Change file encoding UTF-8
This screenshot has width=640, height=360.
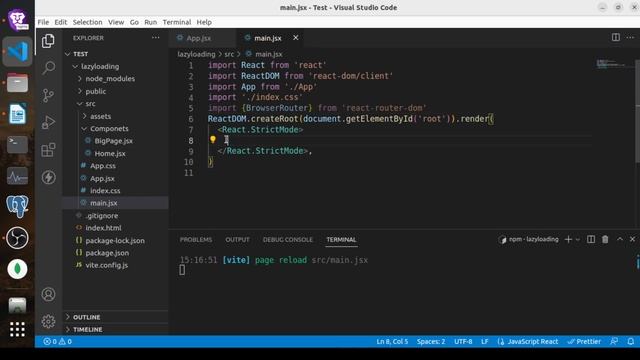point(463,342)
